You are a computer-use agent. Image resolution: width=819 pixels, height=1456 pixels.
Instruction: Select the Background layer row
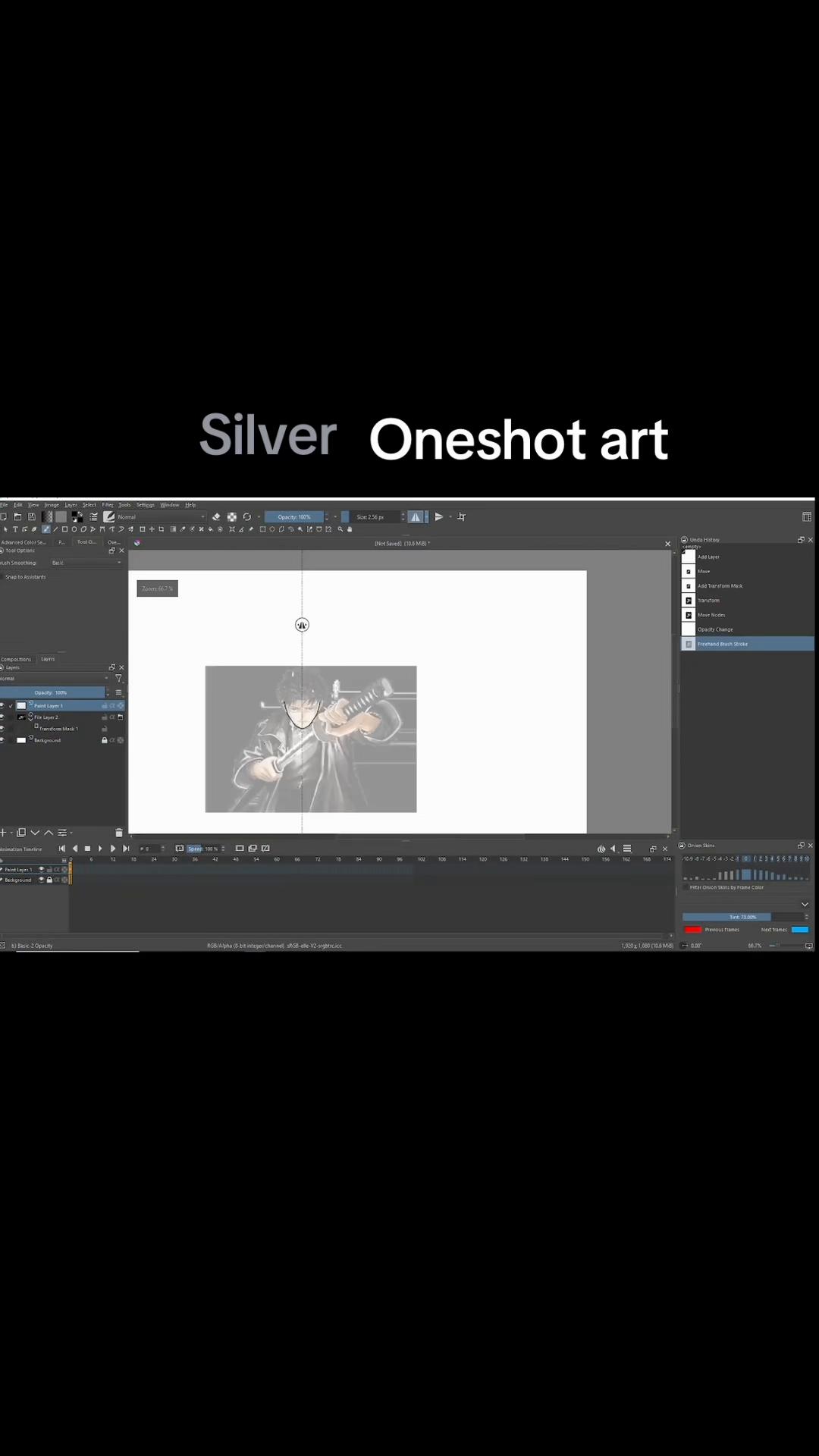62,740
